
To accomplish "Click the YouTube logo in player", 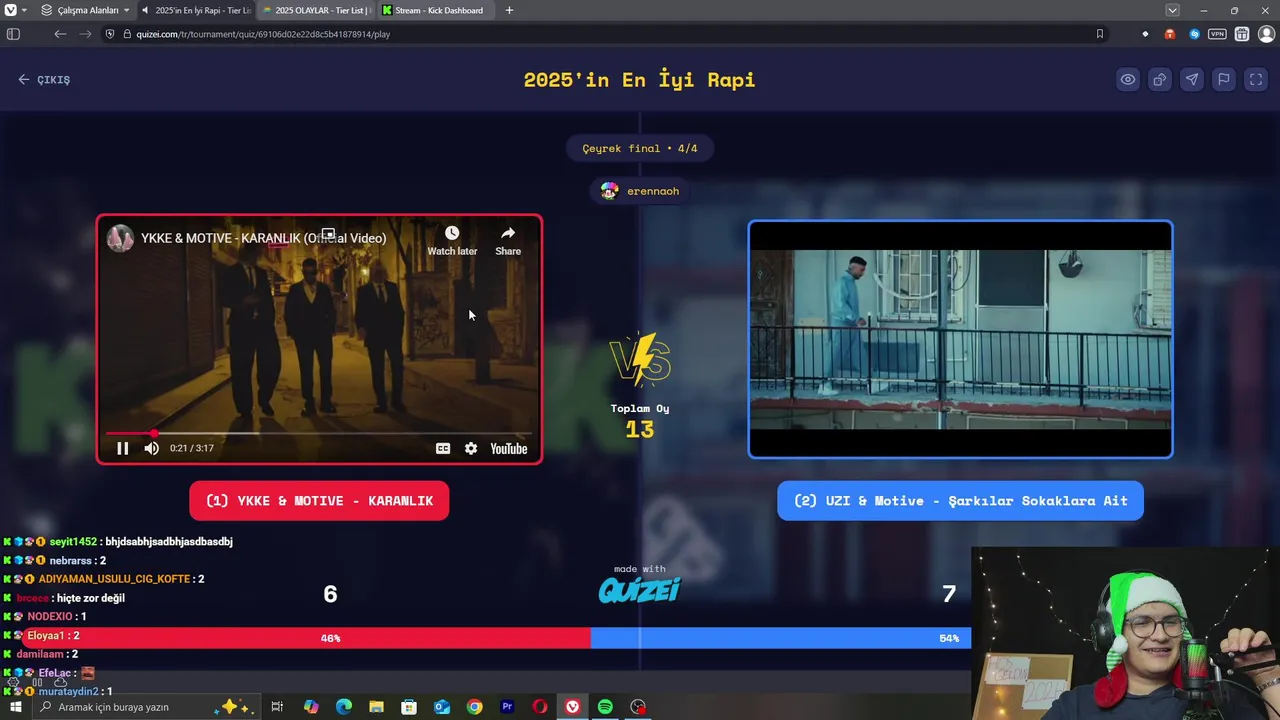I will 508,449.
